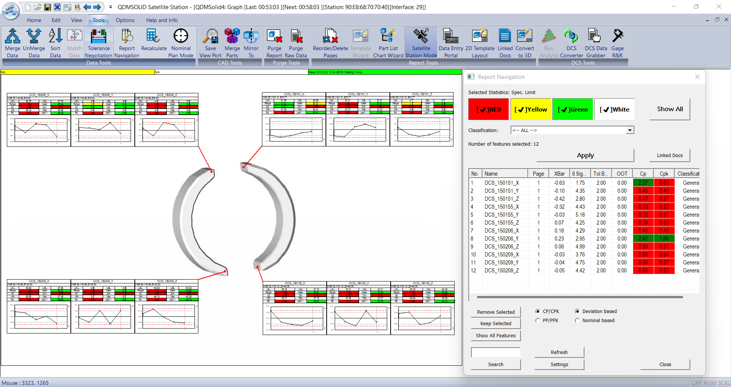This screenshot has width=731, height=387.
Task: Click the Refresh button
Action: (559, 352)
